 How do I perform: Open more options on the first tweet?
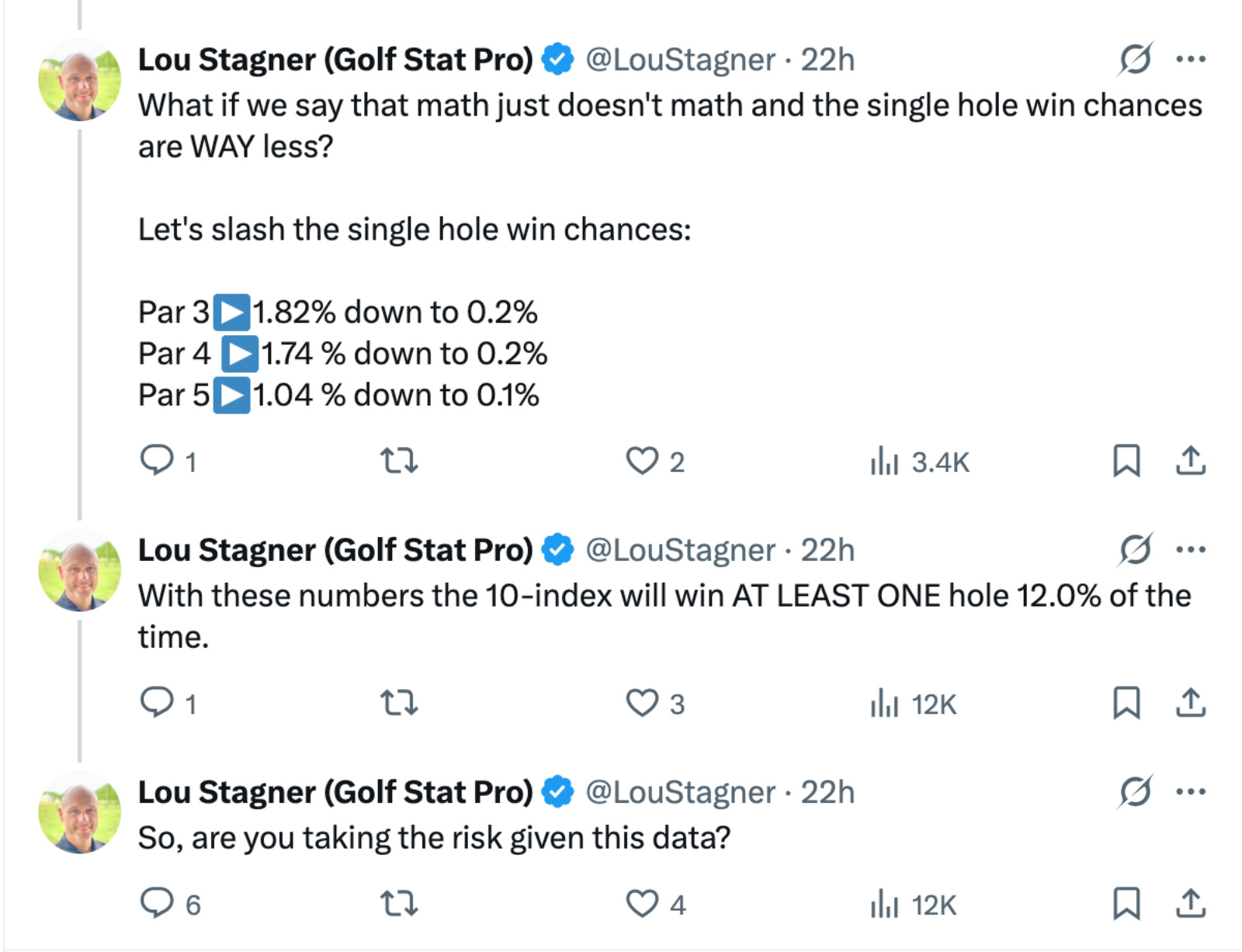pos(1190,59)
